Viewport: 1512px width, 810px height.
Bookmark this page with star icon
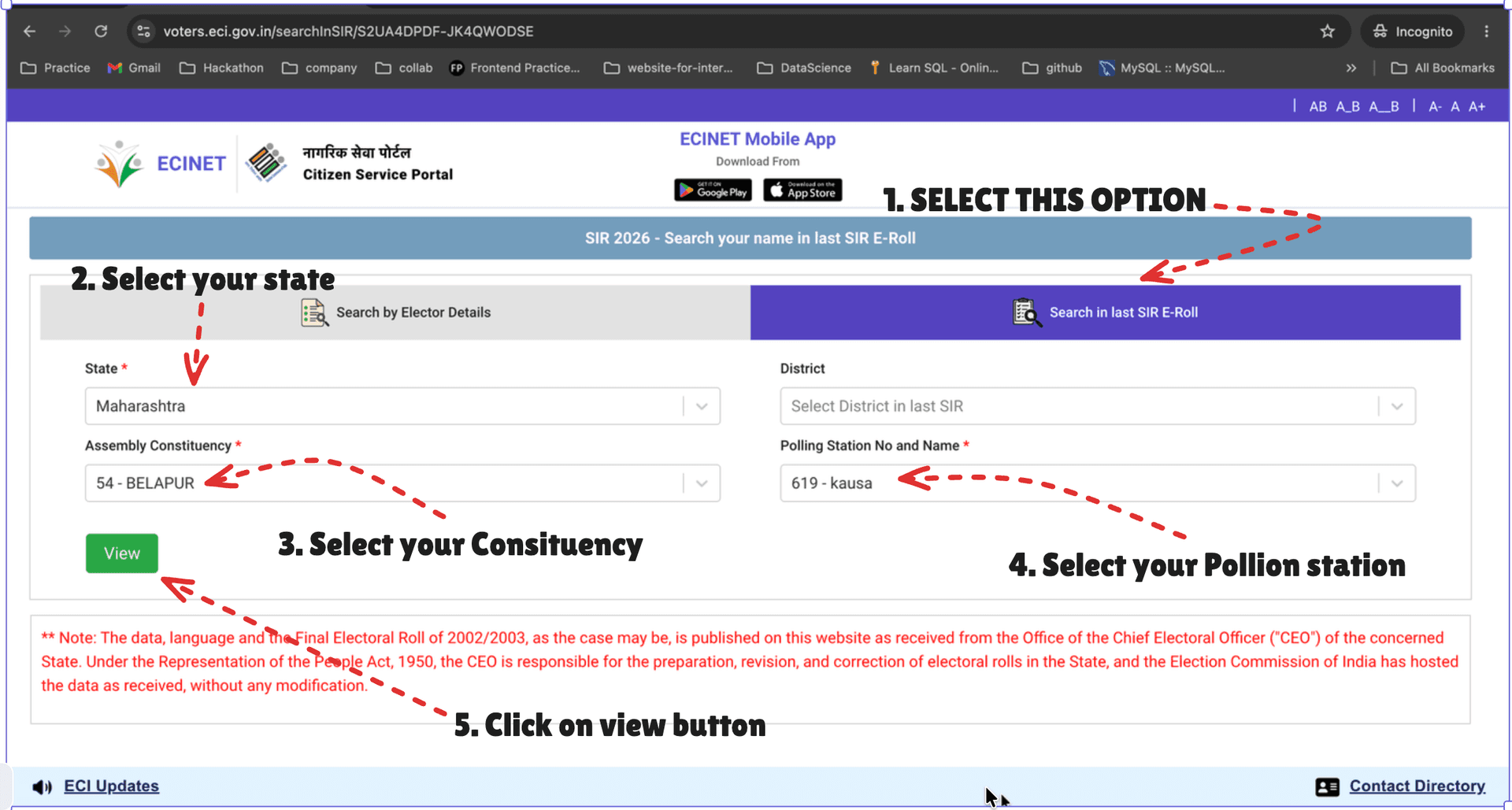1328,31
